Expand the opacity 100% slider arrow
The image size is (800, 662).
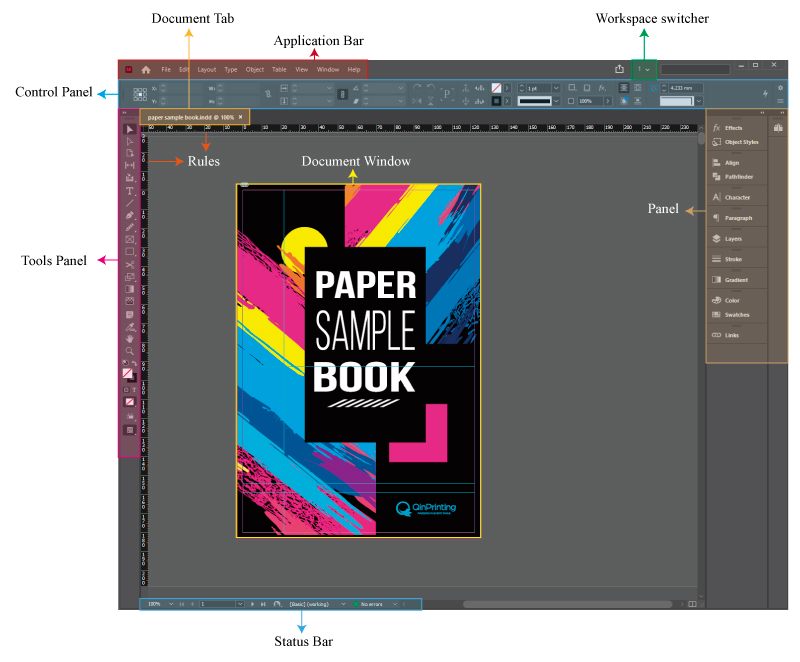tap(608, 101)
